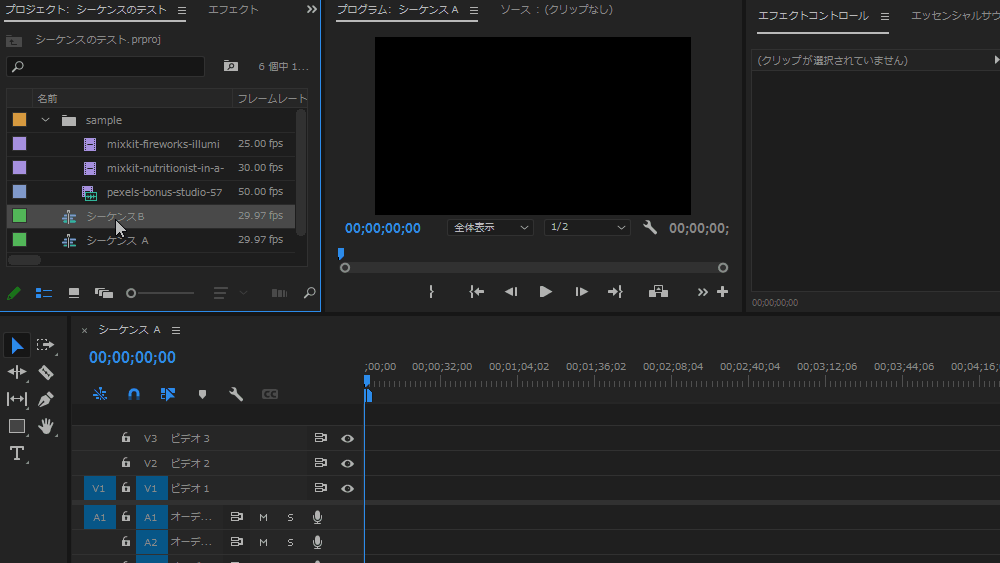
Task: Switch to the ソース tab
Action: pyautogui.click(x=556, y=10)
